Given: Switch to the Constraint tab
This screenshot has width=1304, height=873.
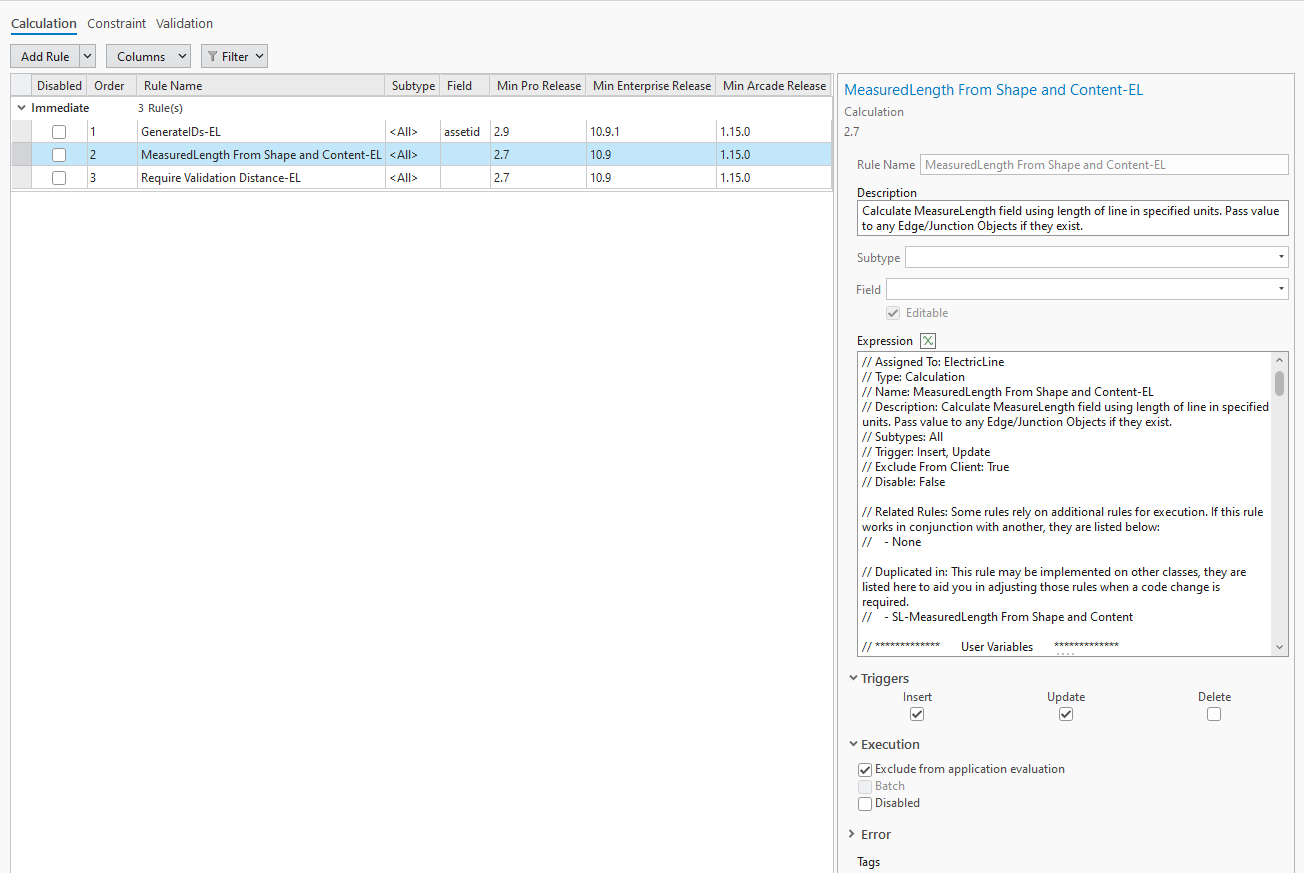Looking at the screenshot, I should 116,23.
